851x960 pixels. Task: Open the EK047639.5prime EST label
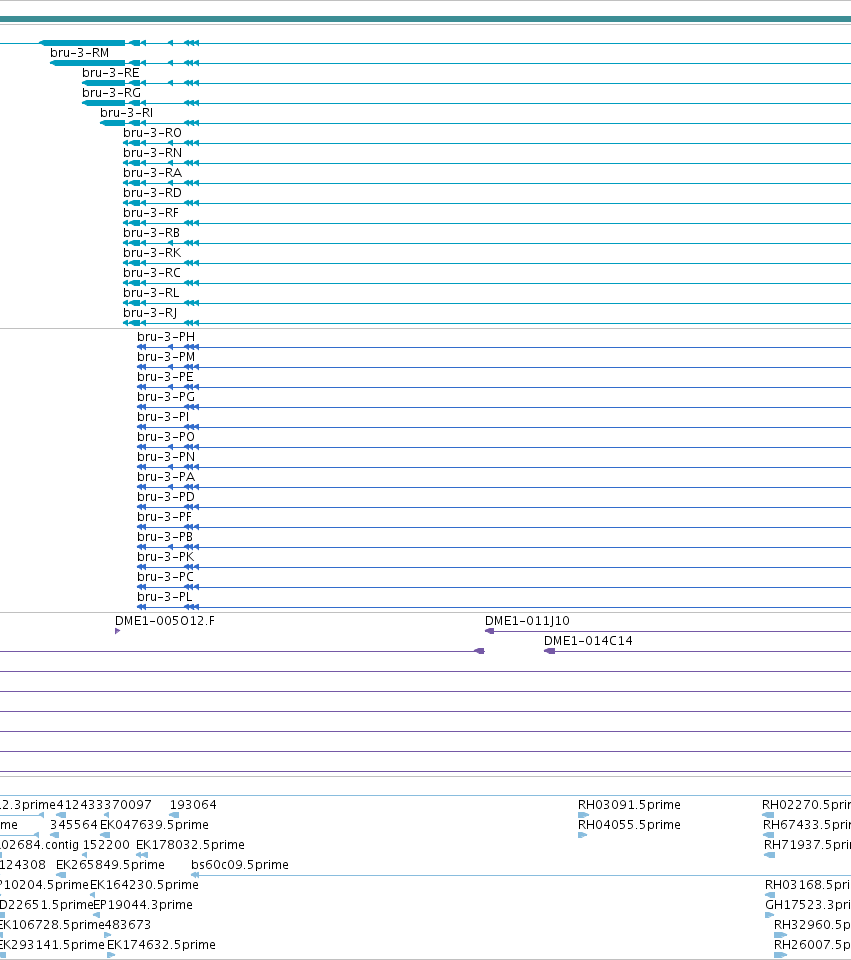tap(154, 825)
